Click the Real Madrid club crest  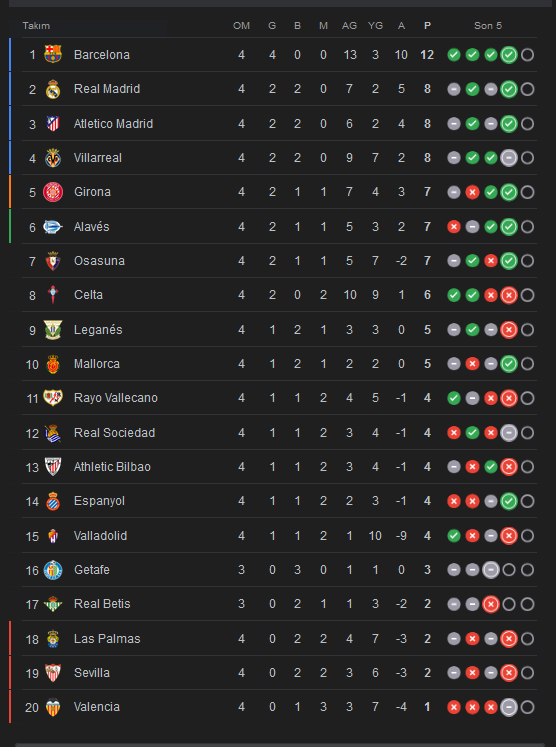click(x=53, y=89)
